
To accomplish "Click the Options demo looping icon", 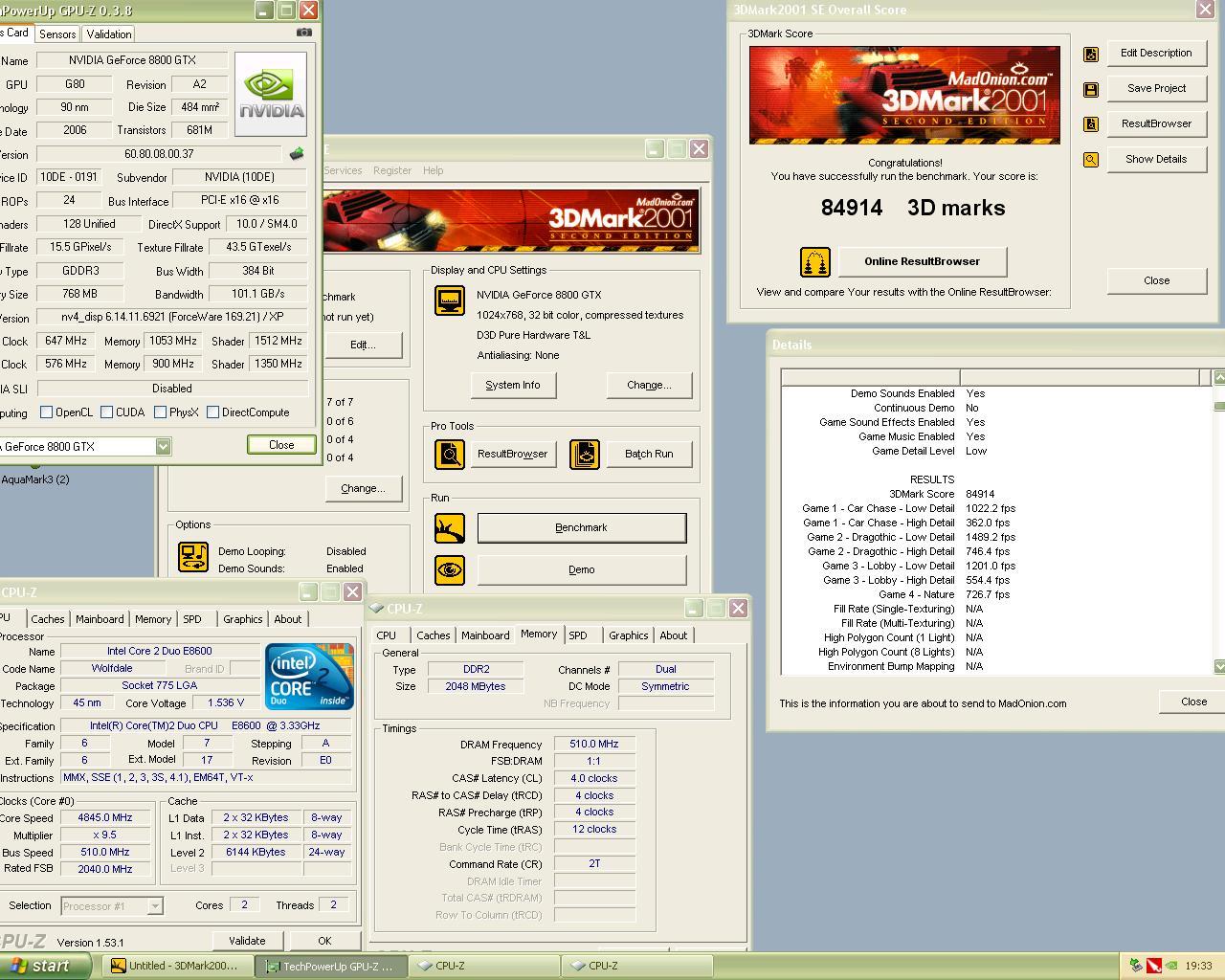I will point(193,557).
